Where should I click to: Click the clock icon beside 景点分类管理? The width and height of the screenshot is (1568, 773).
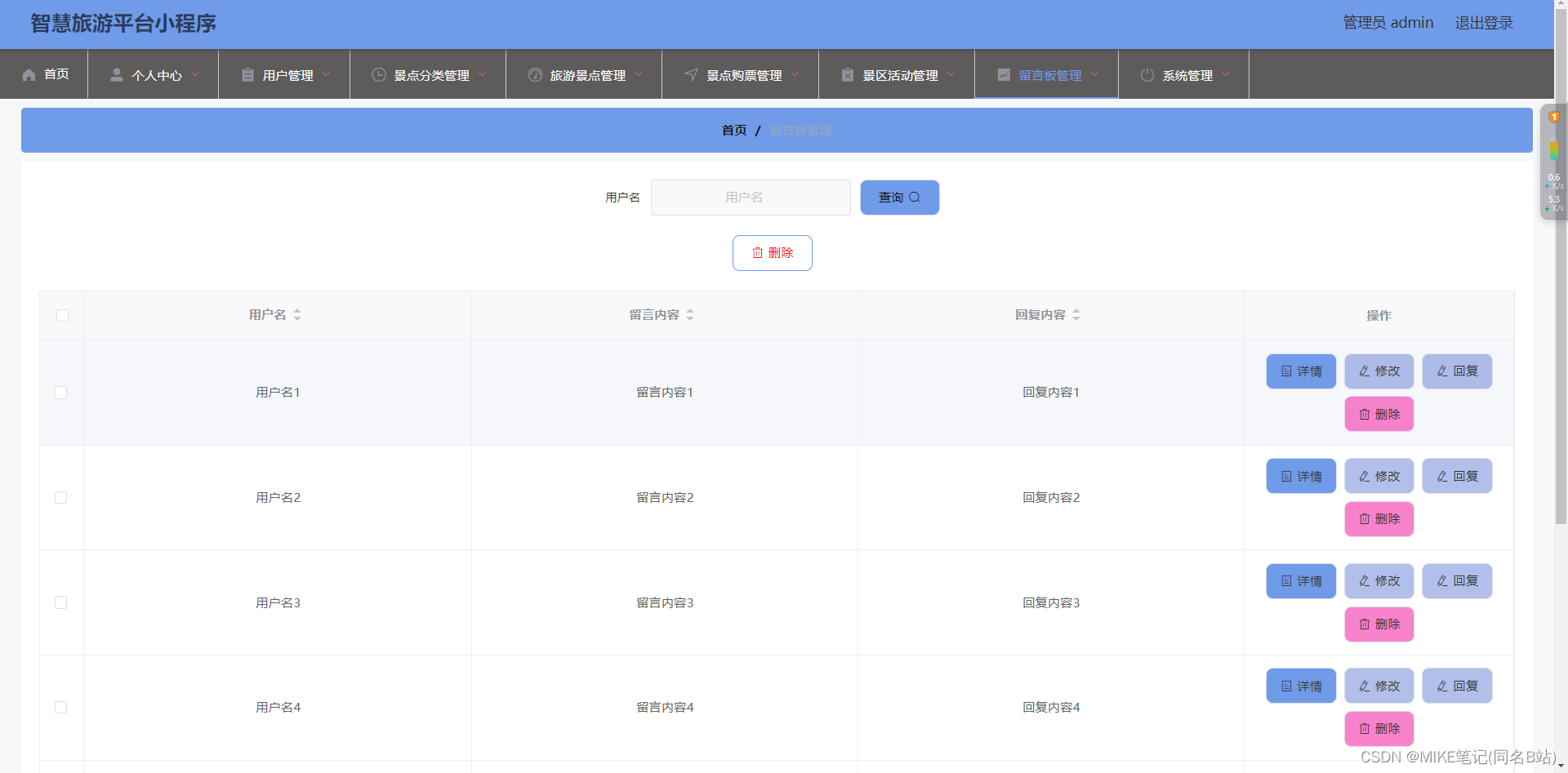(x=379, y=75)
